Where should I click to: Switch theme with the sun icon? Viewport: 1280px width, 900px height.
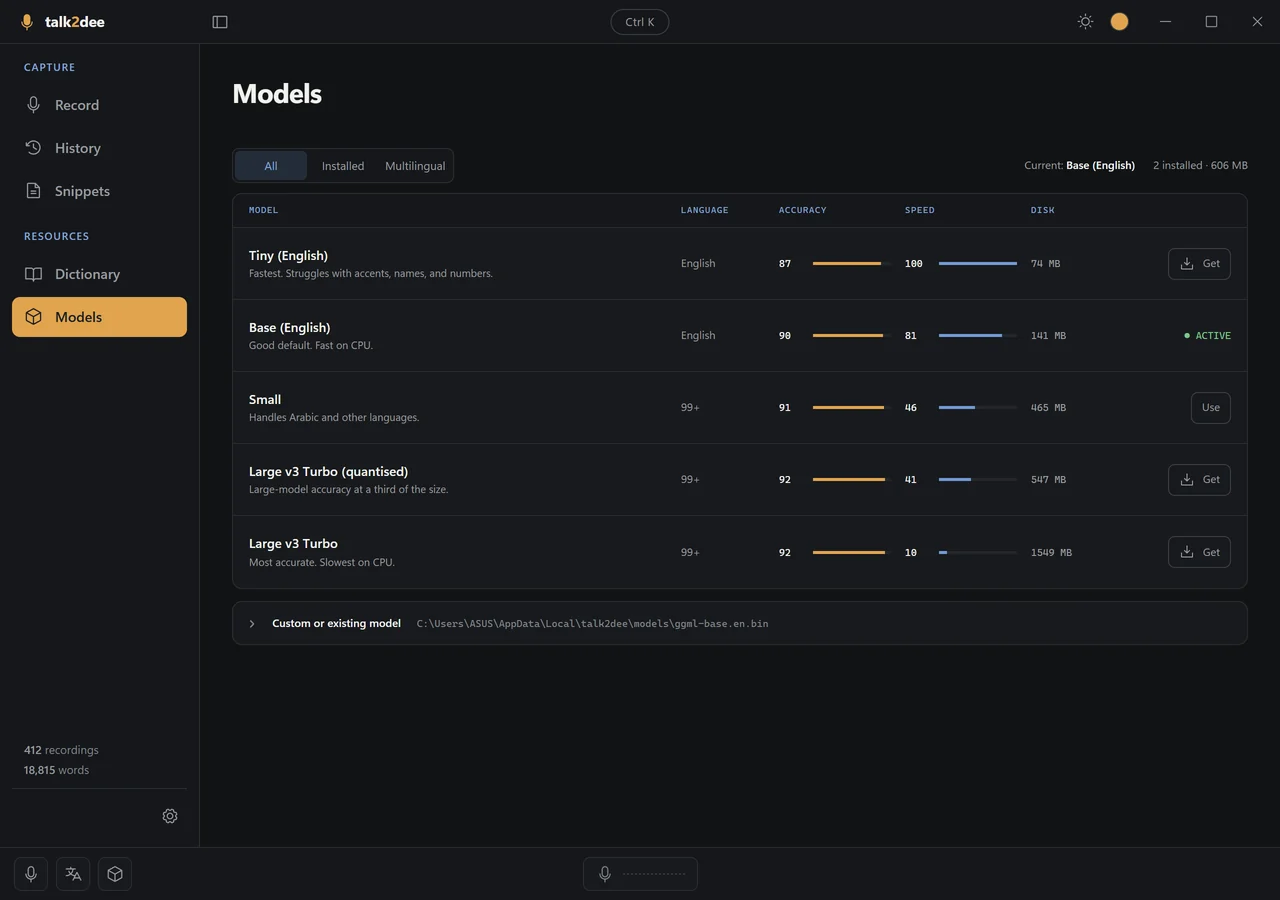pyautogui.click(x=1085, y=22)
